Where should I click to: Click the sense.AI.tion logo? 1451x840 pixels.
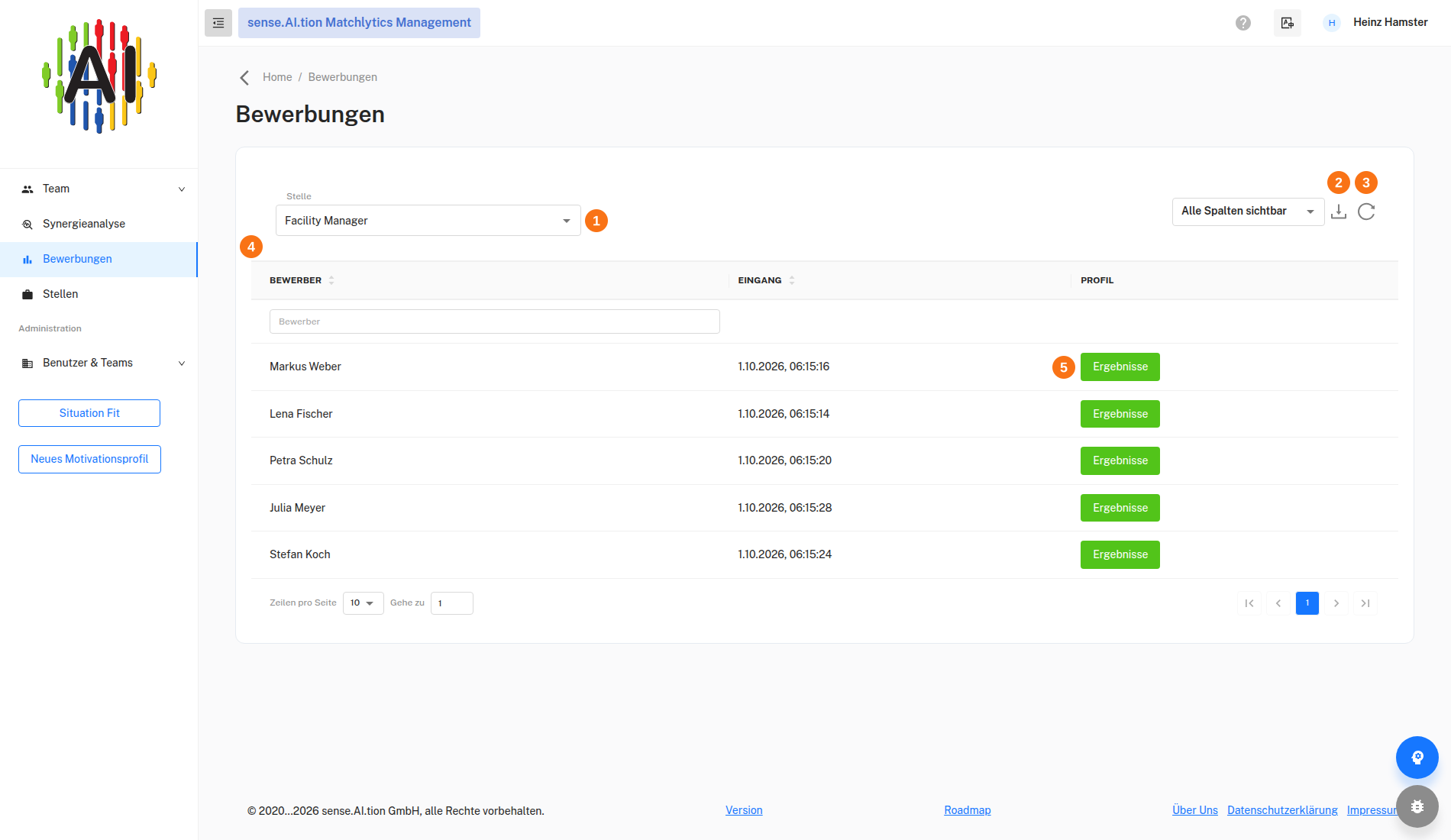[99, 76]
